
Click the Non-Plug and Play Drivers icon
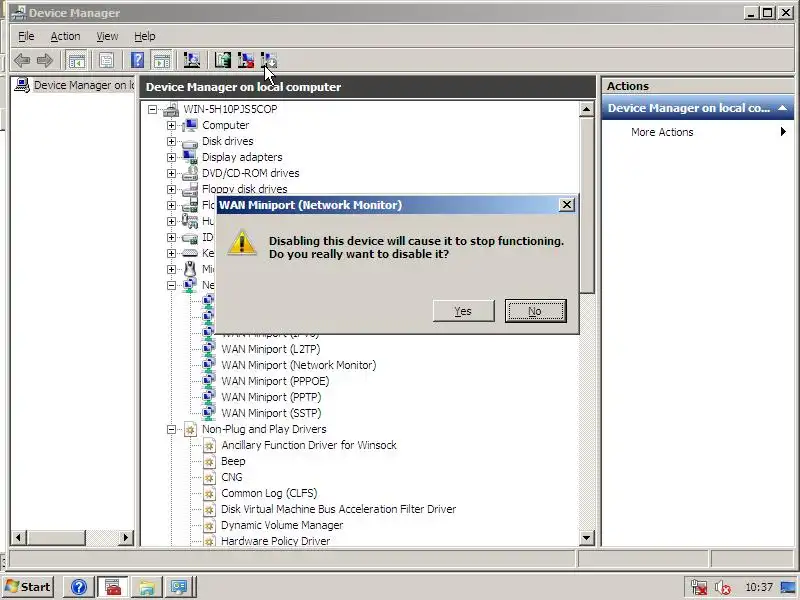[x=190, y=430]
